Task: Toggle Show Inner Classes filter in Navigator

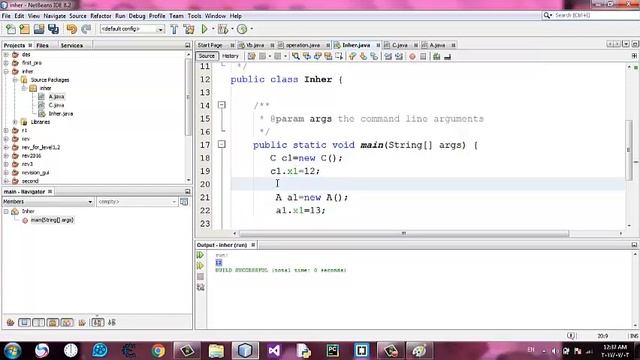Action: click(x=67, y=322)
